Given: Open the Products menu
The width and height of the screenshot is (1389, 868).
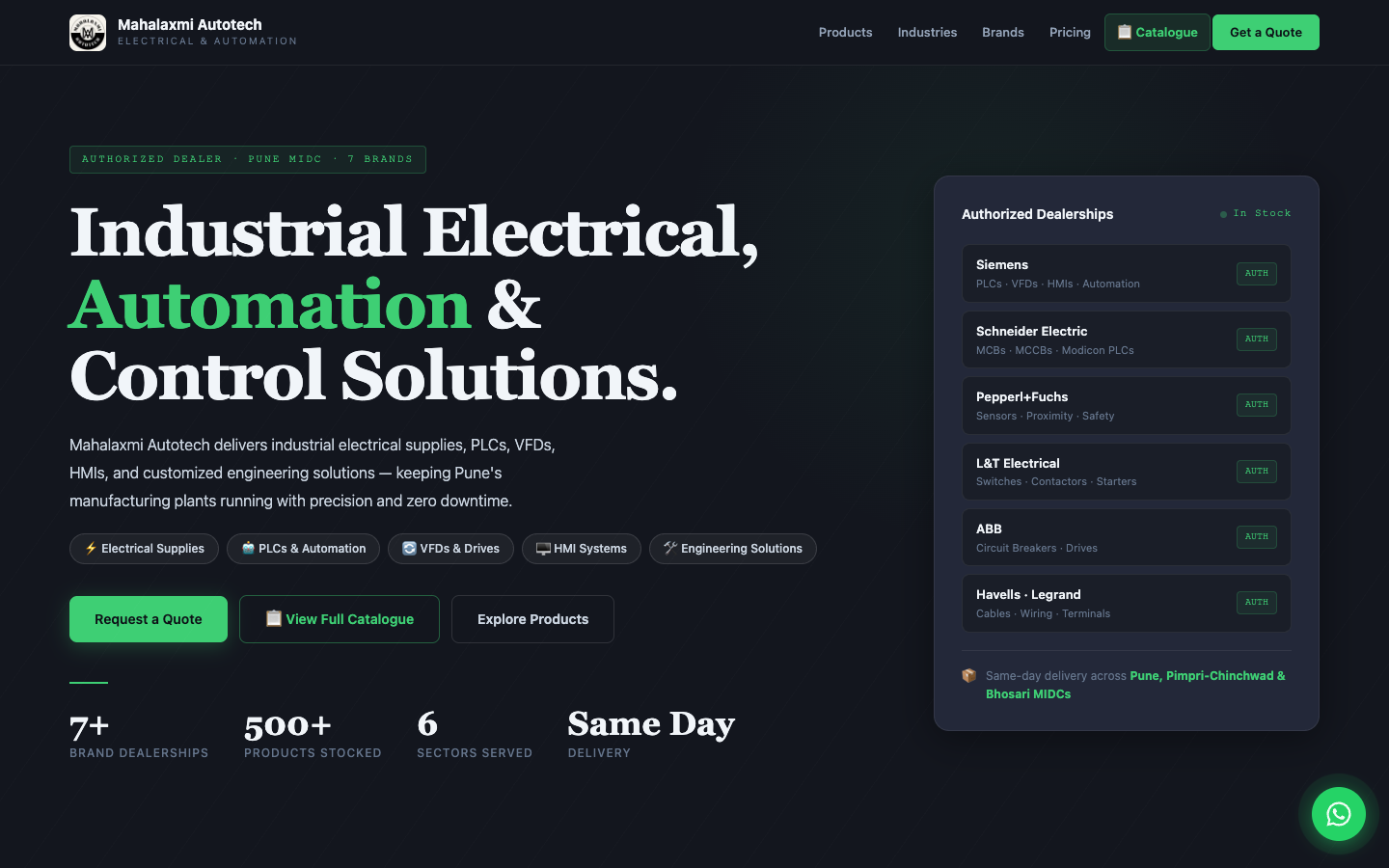Looking at the screenshot, I should coord(846,33).
